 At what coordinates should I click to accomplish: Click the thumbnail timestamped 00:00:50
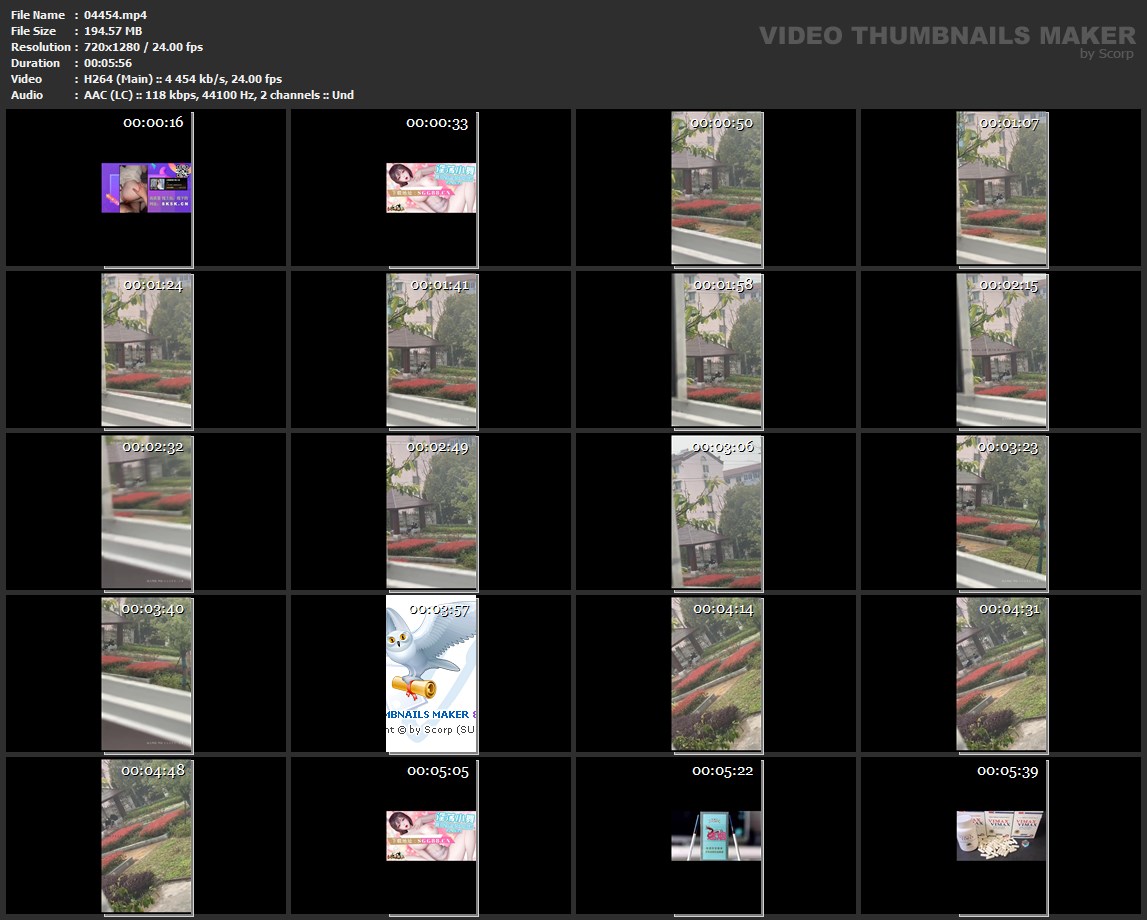716,188
